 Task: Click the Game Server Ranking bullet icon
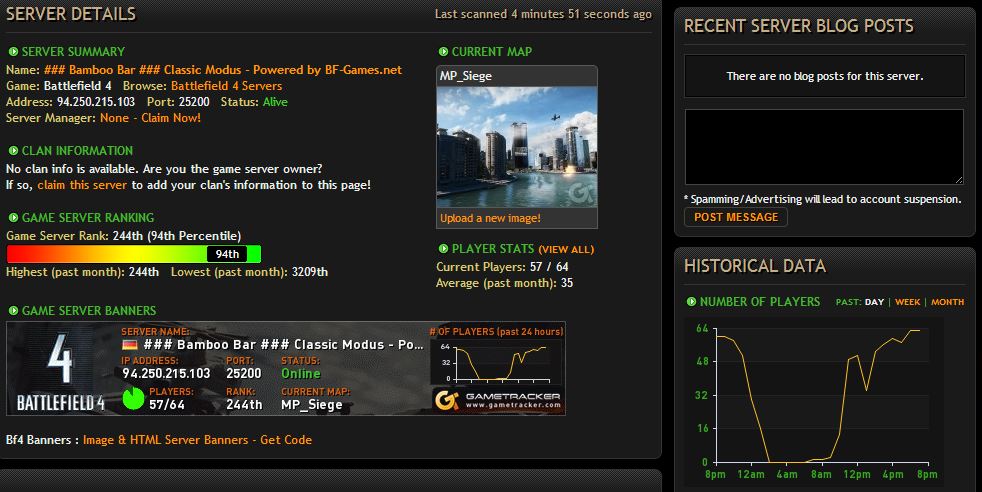[x=13, y=218]
